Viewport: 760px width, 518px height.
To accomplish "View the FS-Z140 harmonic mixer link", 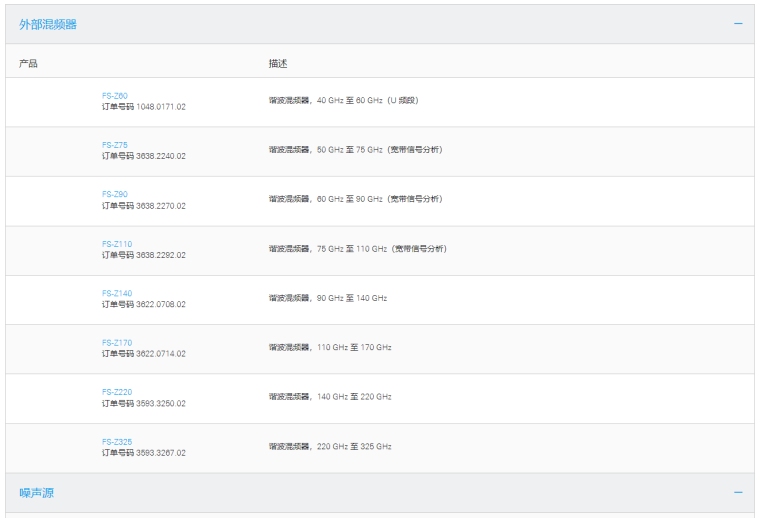I will (116, 293).
